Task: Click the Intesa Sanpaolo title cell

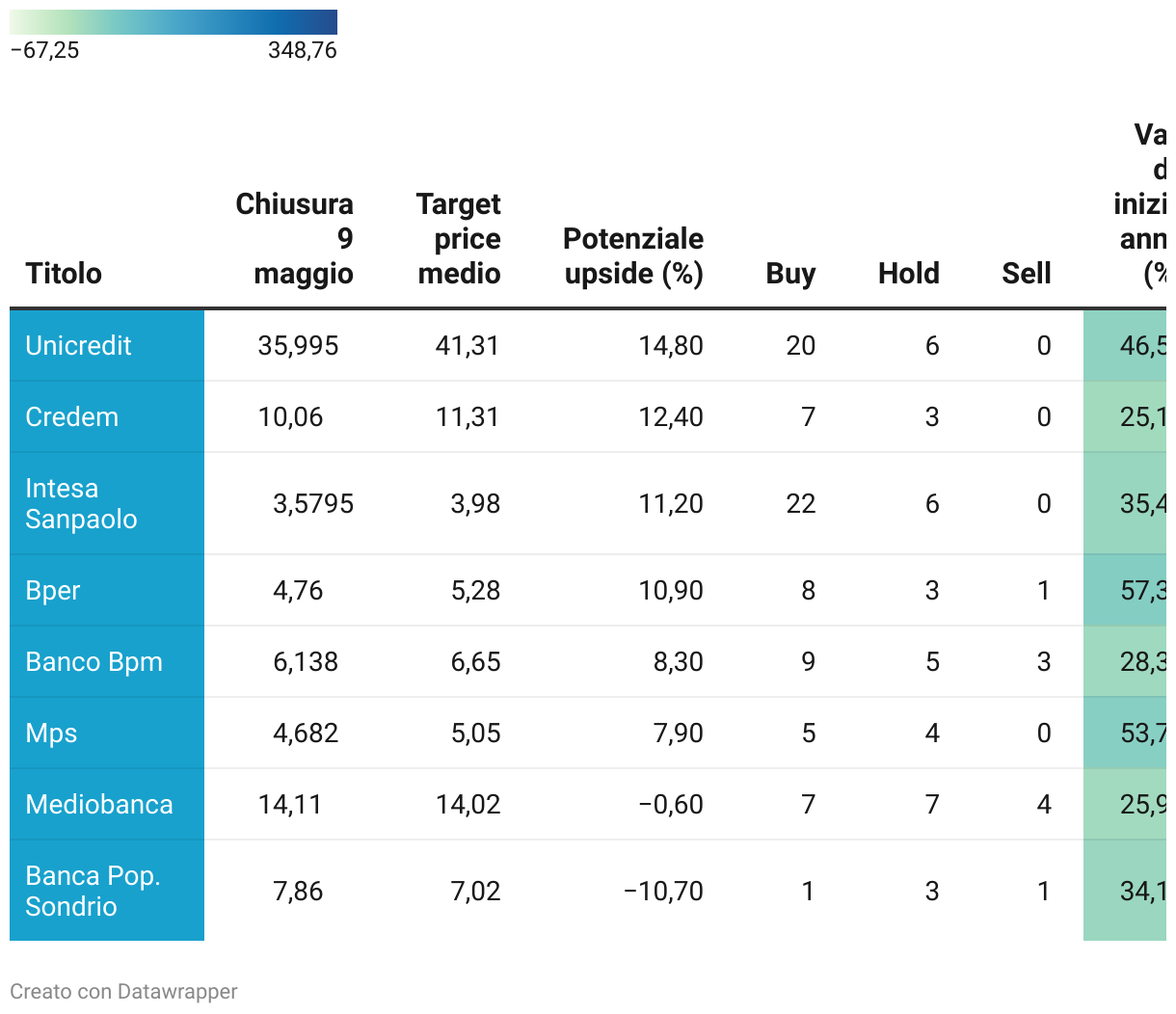Action: coord(81,504)
